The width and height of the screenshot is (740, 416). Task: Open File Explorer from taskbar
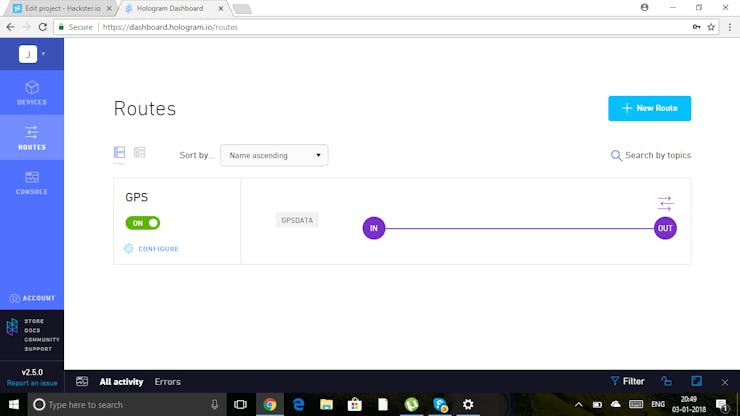pos(326,405)
